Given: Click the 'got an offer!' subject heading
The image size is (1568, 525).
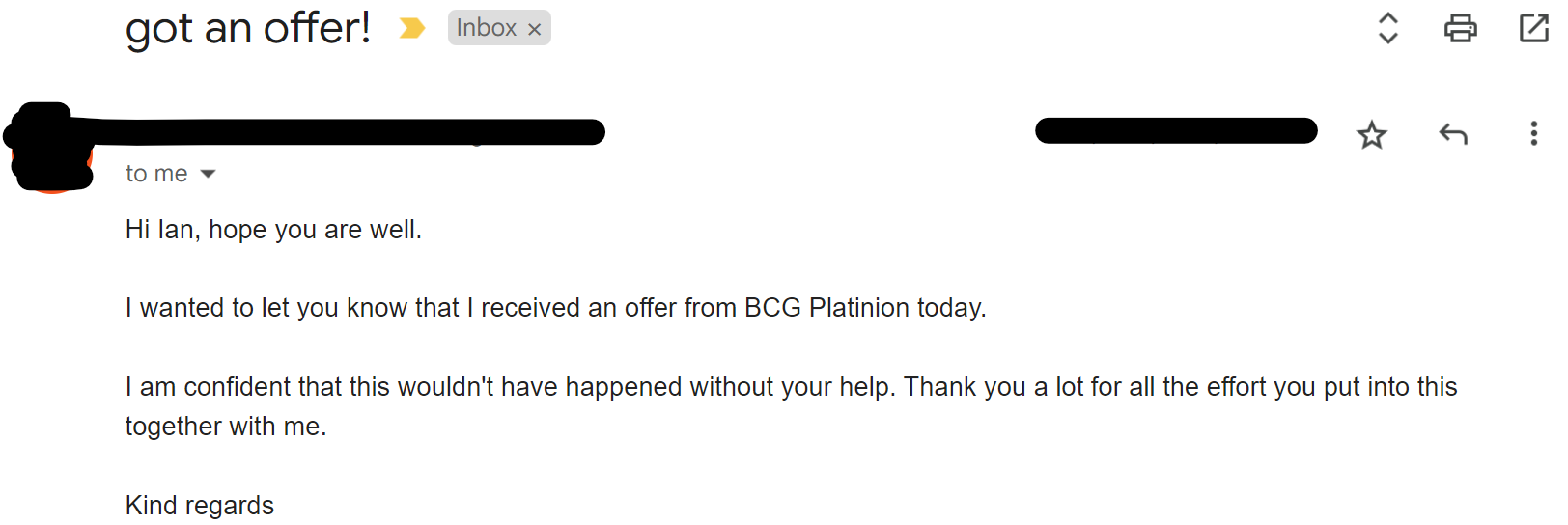Looking at the screenshot, I should pyautogui.click(x=248, y=28).
